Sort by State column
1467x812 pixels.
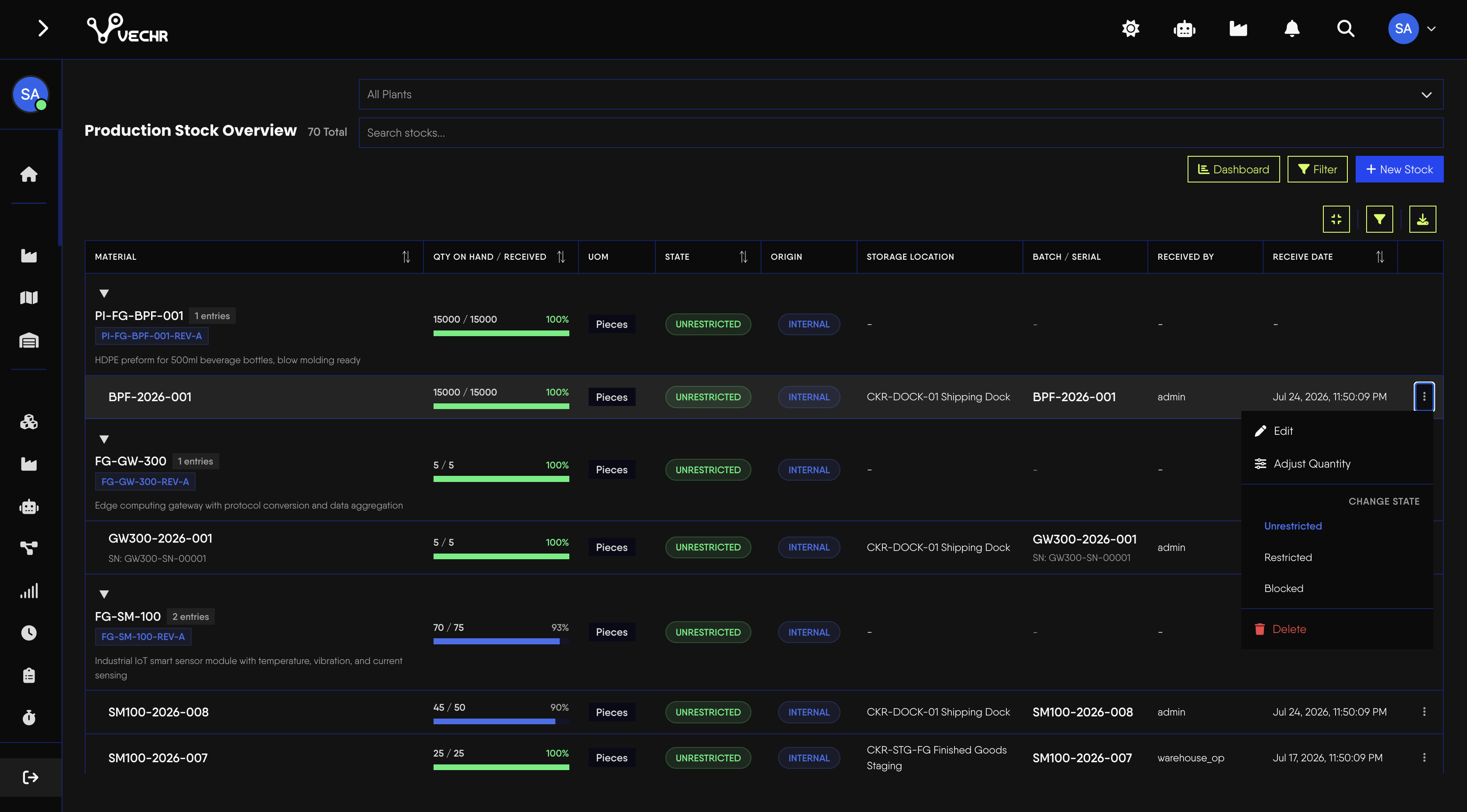click(x=743, y=257)
